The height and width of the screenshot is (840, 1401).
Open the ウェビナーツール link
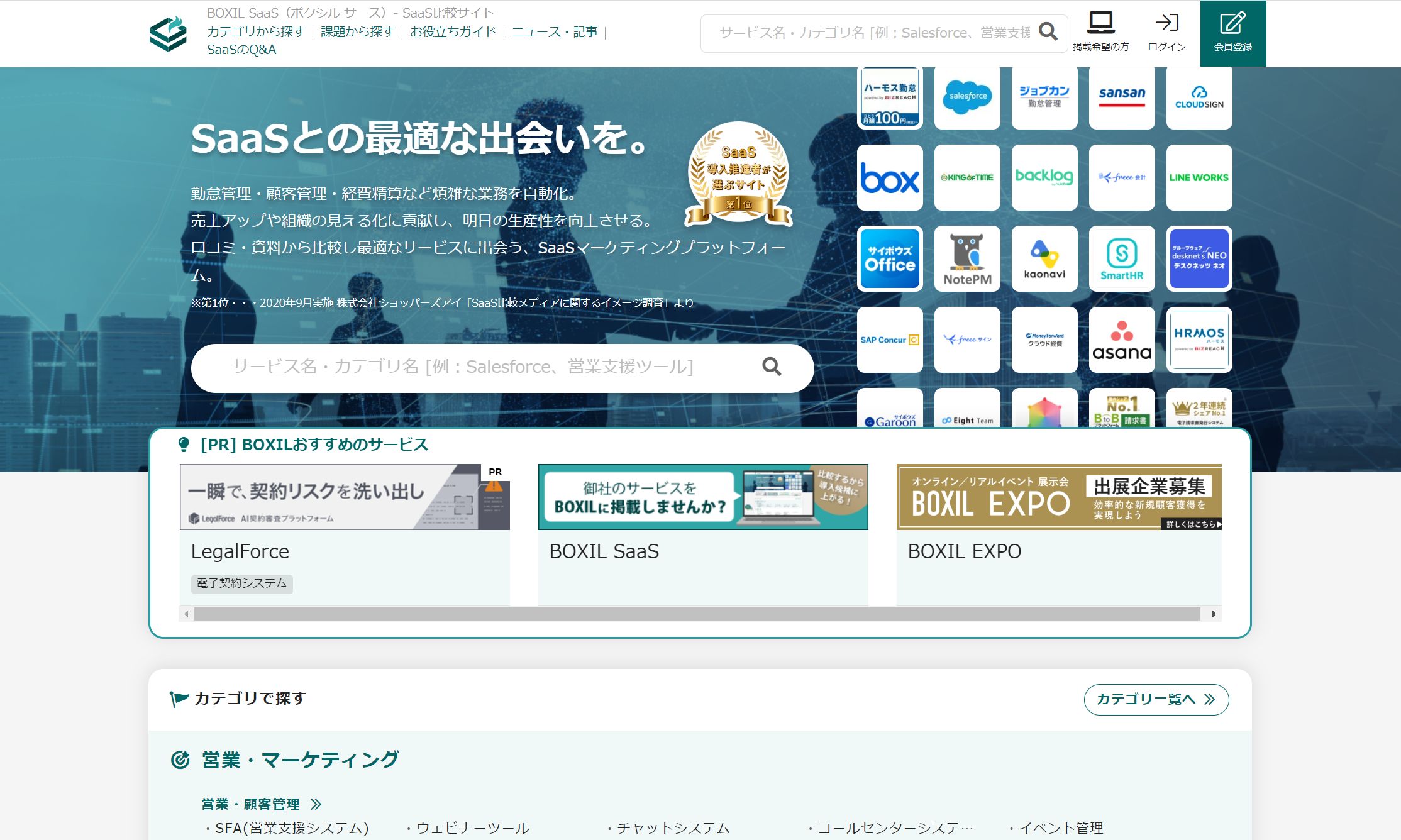[x=472, y=828]
